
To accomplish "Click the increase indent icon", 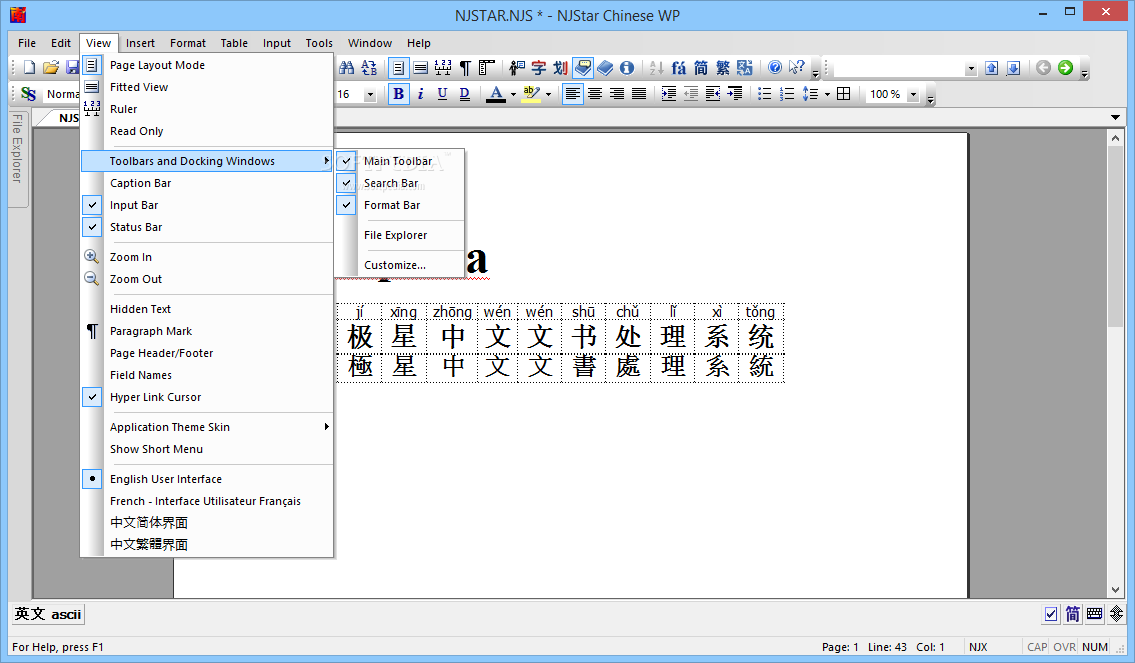I will click(669, 94).
